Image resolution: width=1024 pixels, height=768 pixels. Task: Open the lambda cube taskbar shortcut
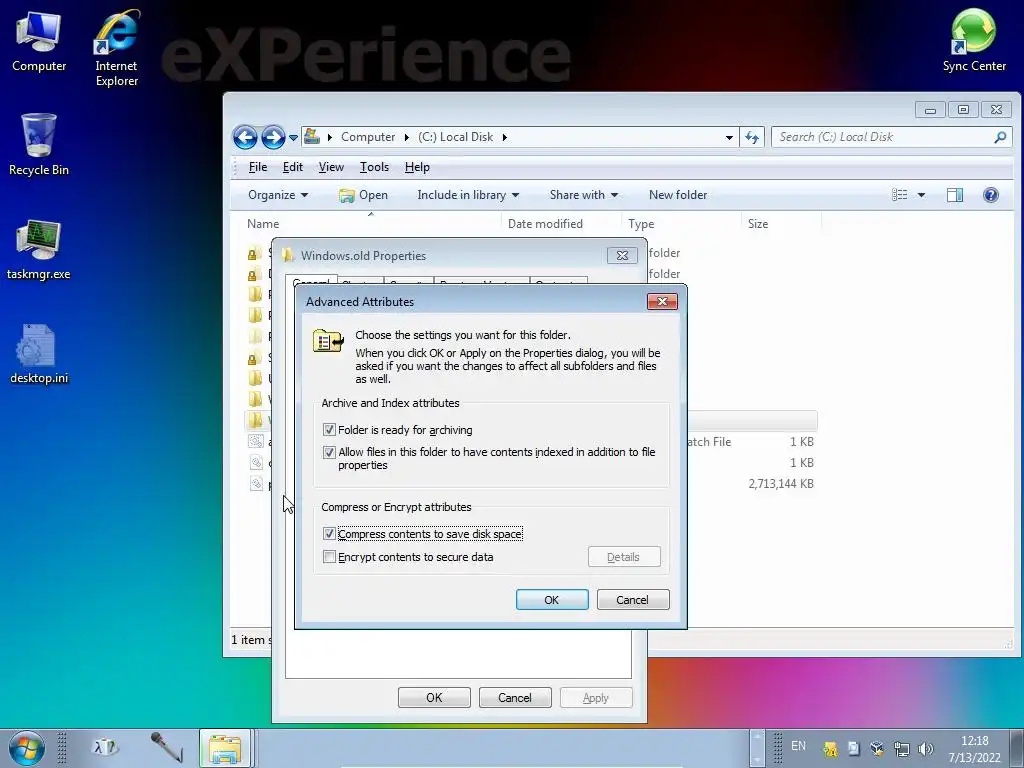point(105,747)
